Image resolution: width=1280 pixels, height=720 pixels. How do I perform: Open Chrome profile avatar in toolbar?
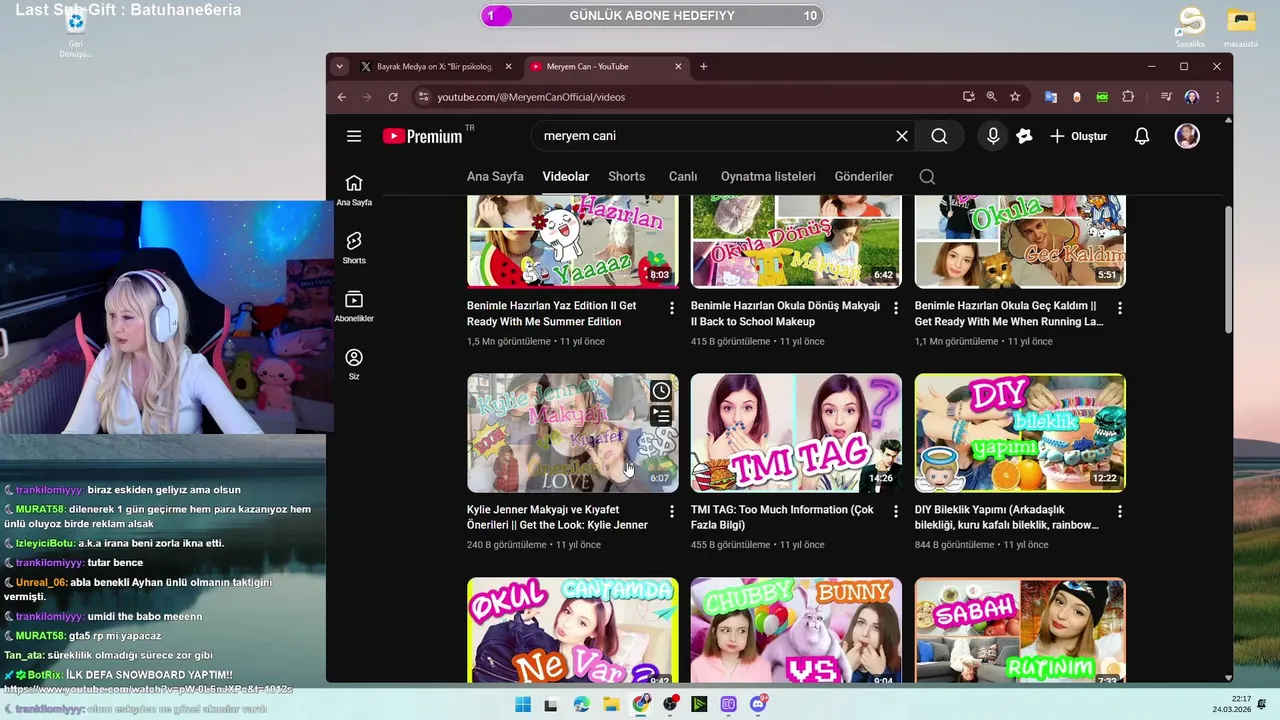(x=1191, y=97)
